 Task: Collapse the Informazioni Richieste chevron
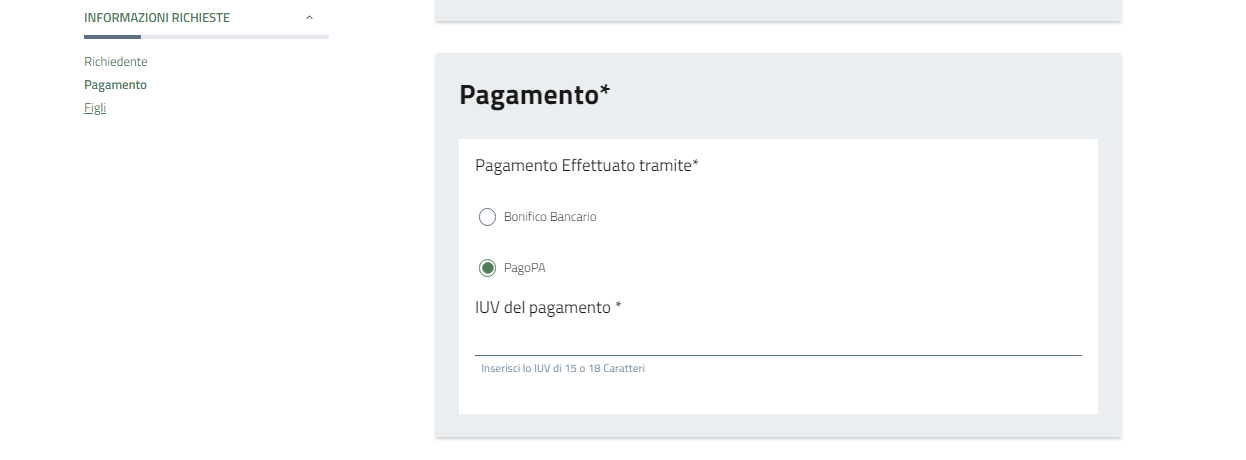(x=309, y=18)
